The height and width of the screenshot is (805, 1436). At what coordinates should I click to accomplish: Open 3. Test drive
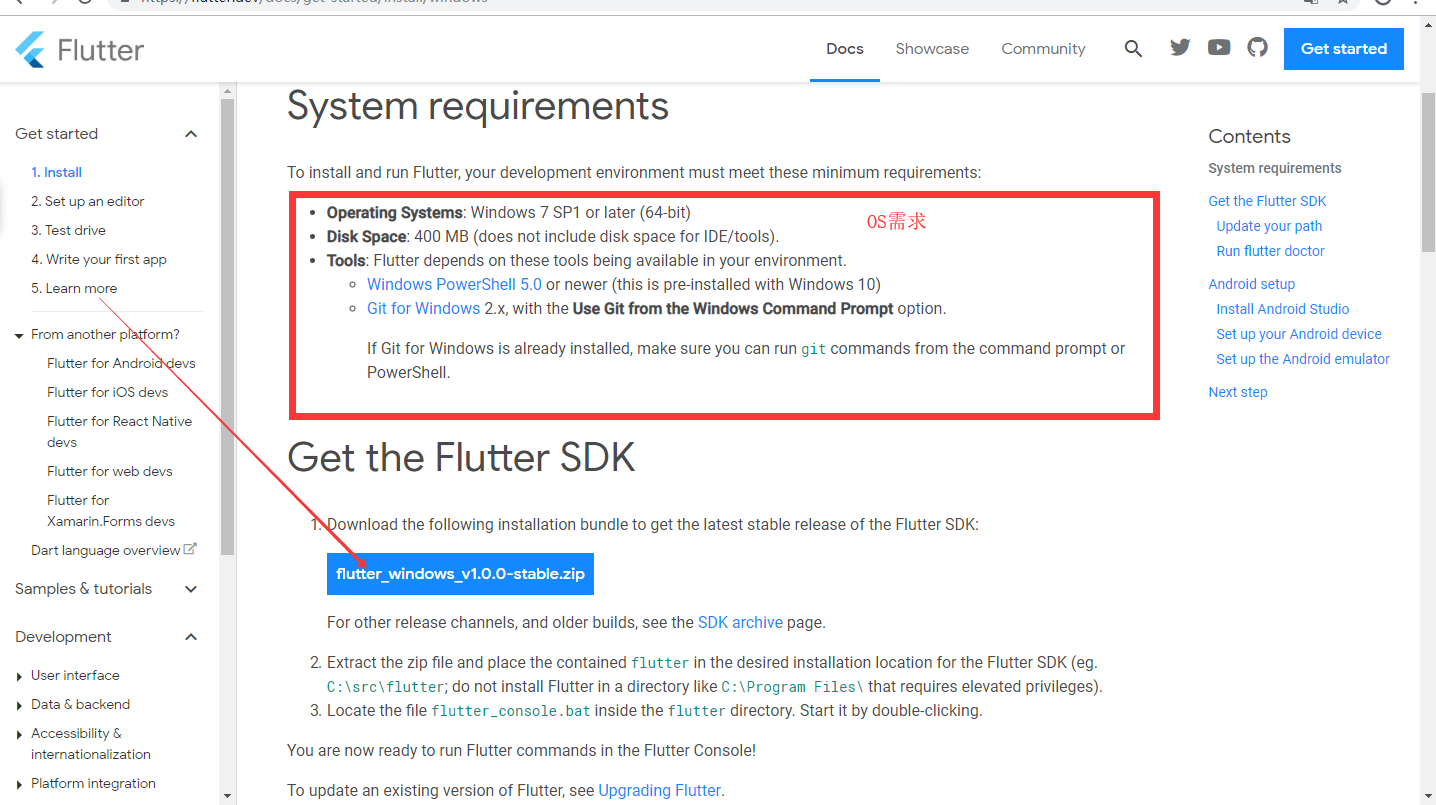point(68,230)
